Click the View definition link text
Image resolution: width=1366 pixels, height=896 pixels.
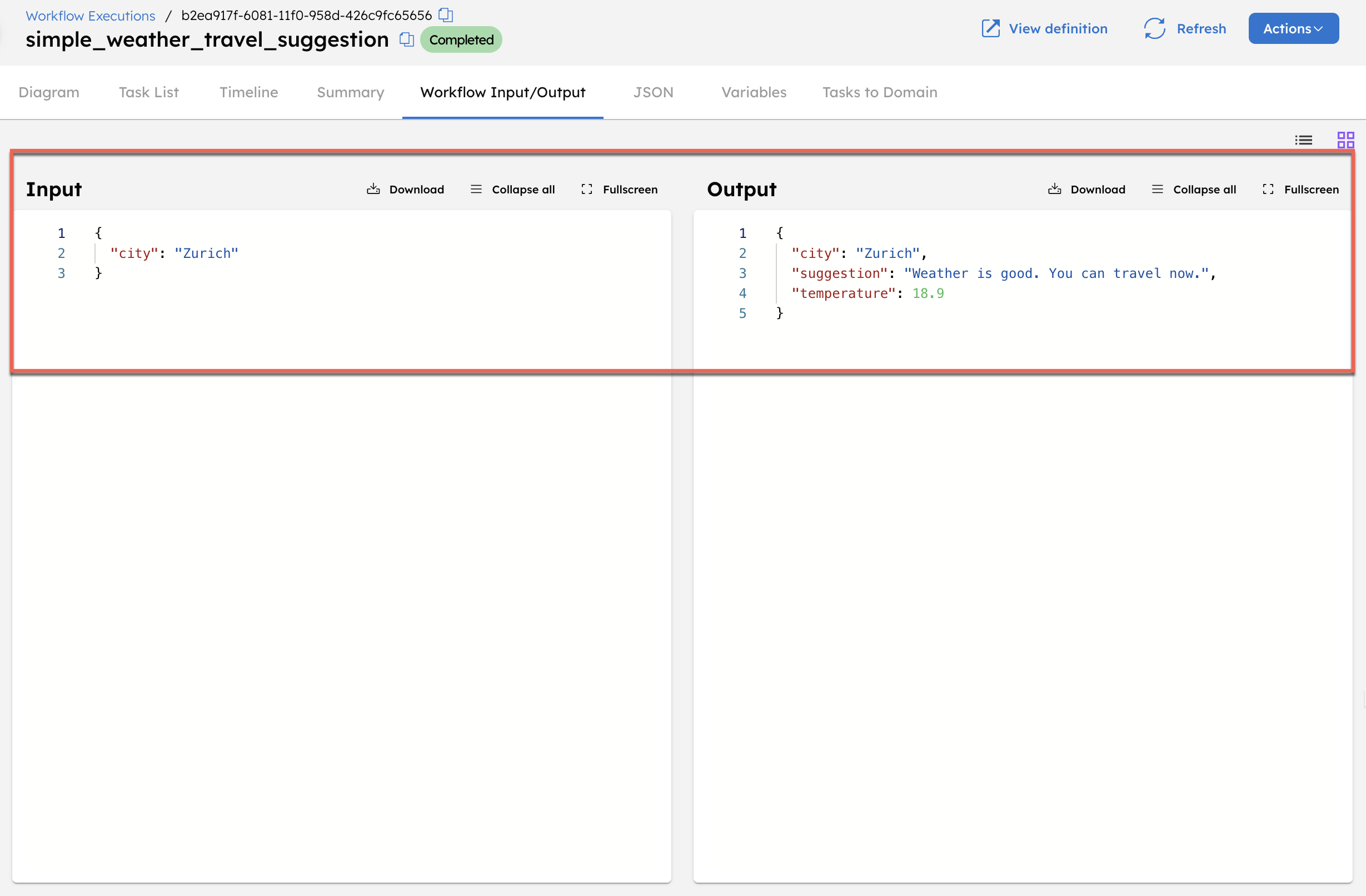click(1058, 29)
